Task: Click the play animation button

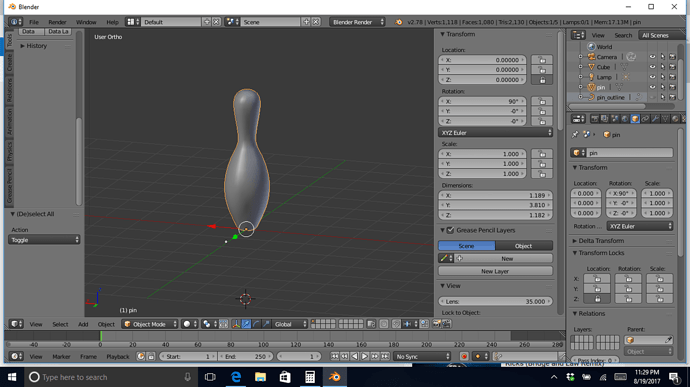Action: pos(364,356)
